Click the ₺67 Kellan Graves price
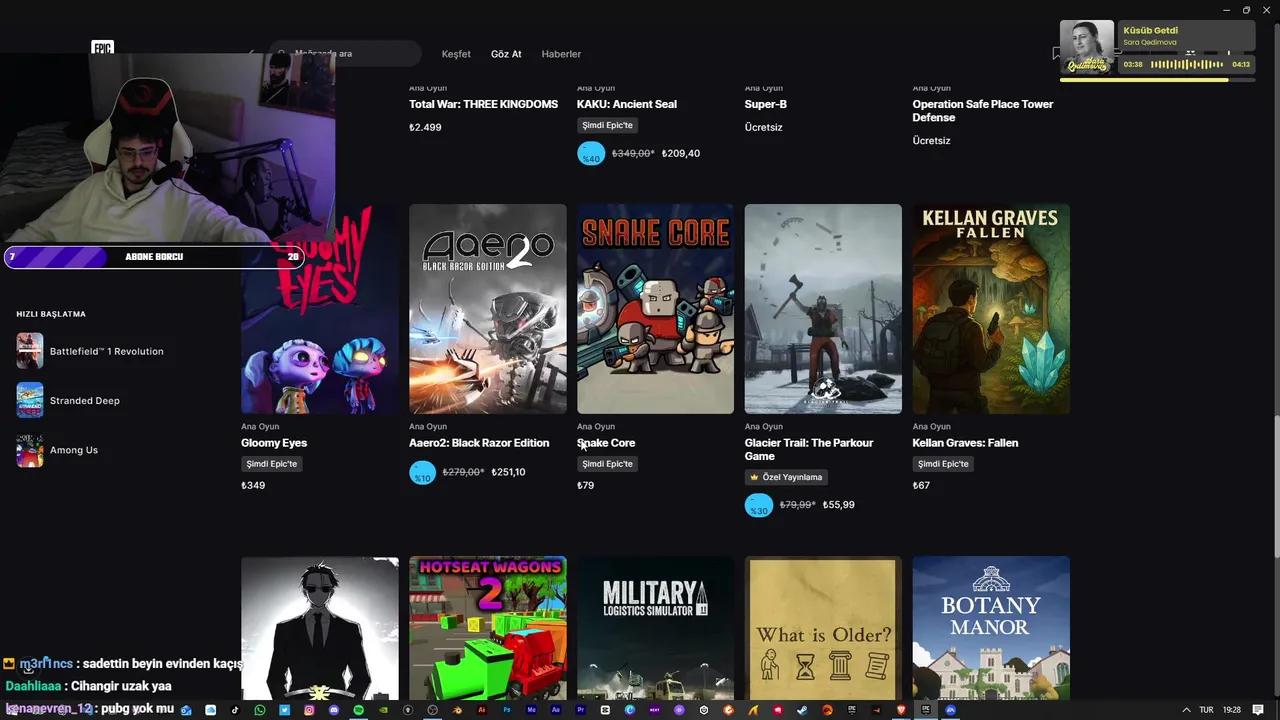This screenshot has width=1280, height=720. pos(921,485)
